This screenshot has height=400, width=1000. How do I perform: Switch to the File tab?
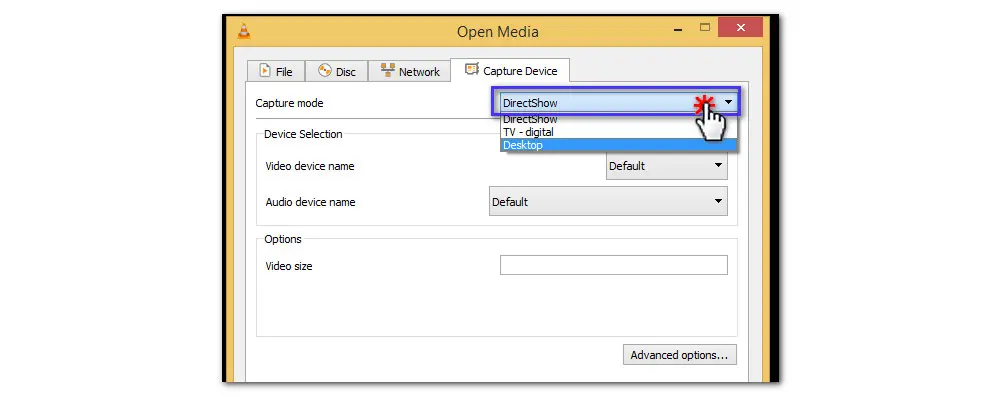point(276,71)
